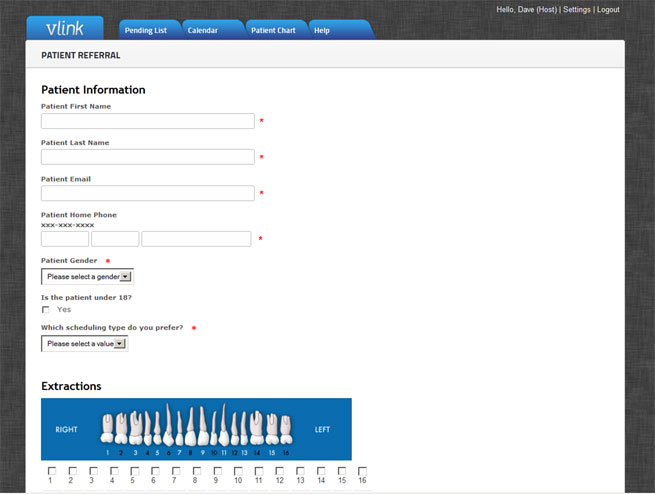Switch to the Calendar tab

coord(203,30)
